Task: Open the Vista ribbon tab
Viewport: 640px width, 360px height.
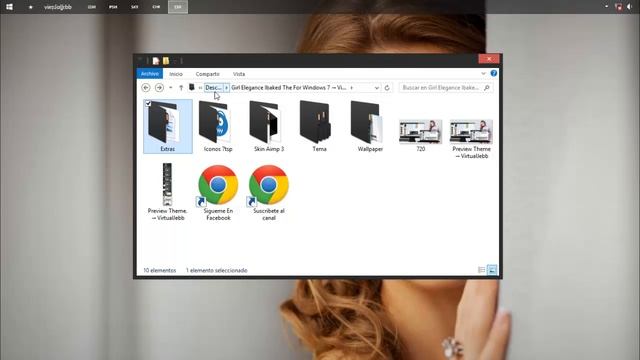Action: (x=239, y=74)
